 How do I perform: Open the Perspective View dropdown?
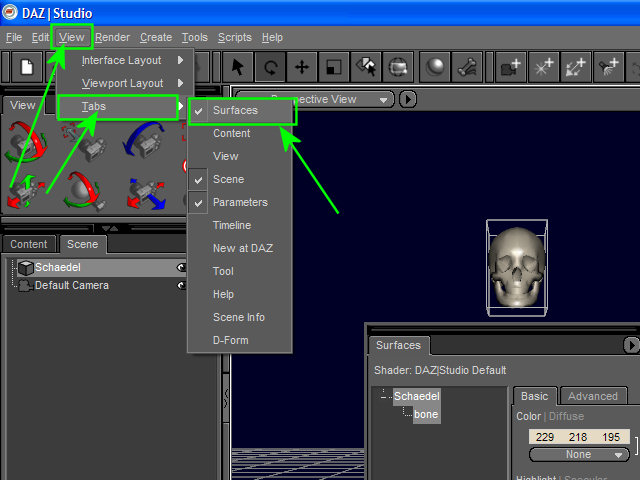314,99
